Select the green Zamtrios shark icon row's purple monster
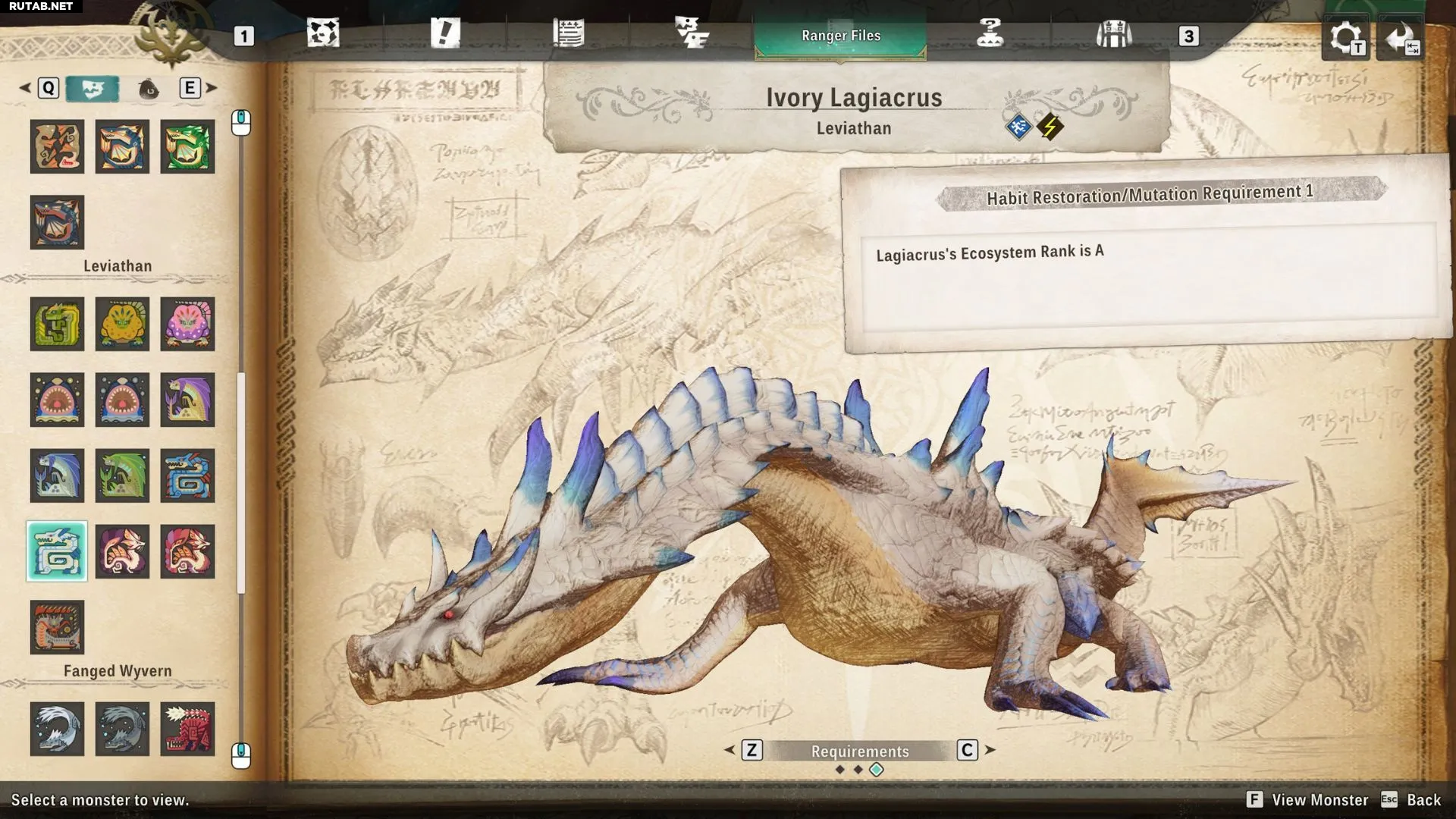This screenshot has width=1456, height=819. click(x=187, y=400)
